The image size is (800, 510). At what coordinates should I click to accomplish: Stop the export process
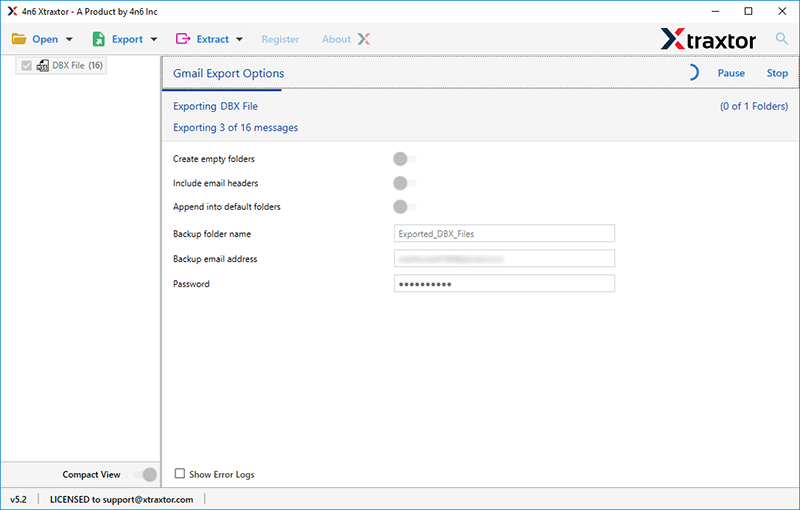click(777, 73)
